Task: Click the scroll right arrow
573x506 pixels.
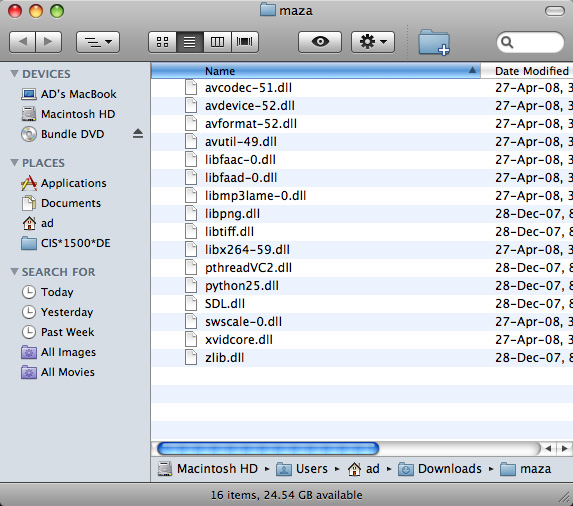Action: click(x=565, y=448)
